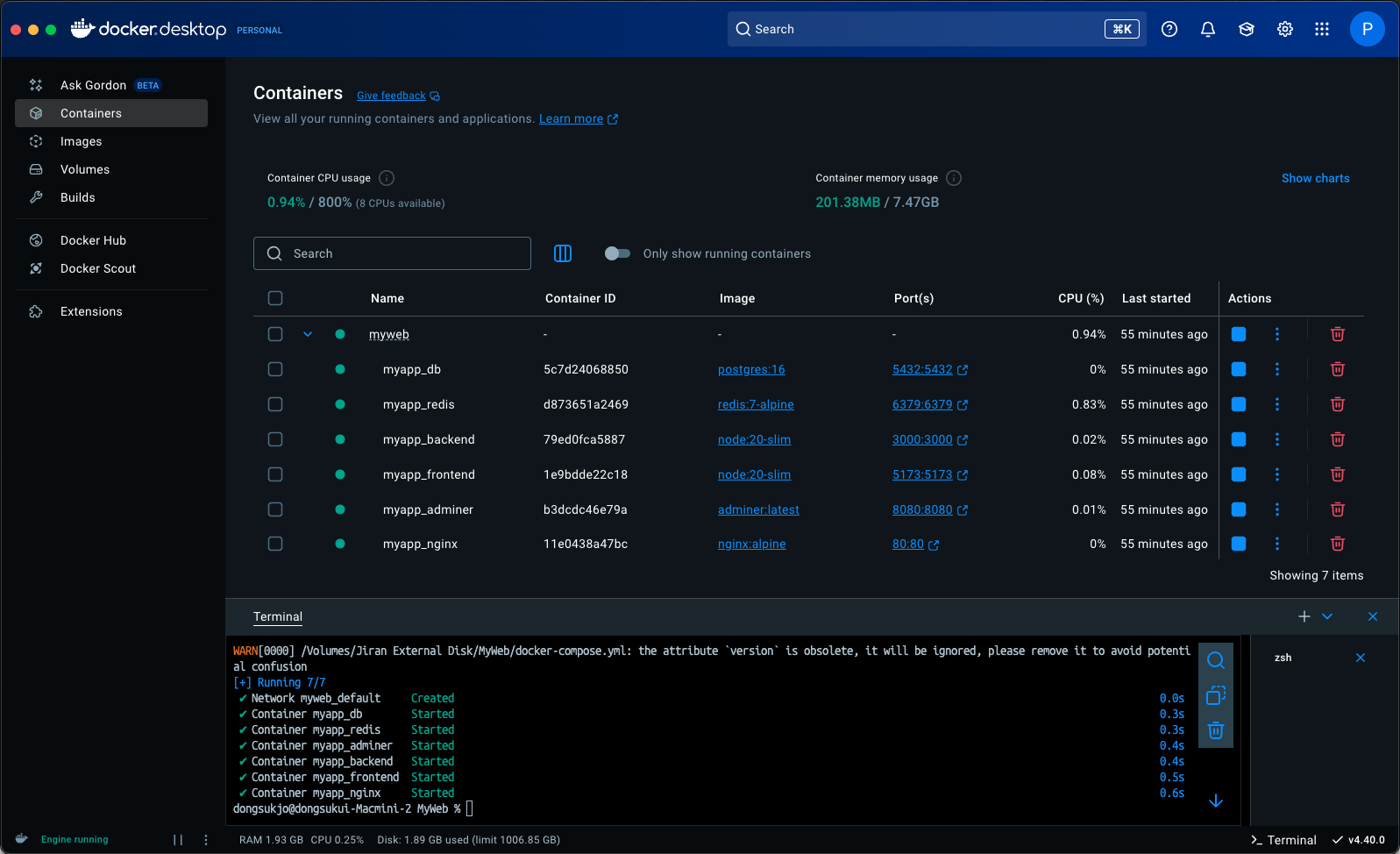Open postgres:16 image link

pyautogui.click(x=751, y=369)
